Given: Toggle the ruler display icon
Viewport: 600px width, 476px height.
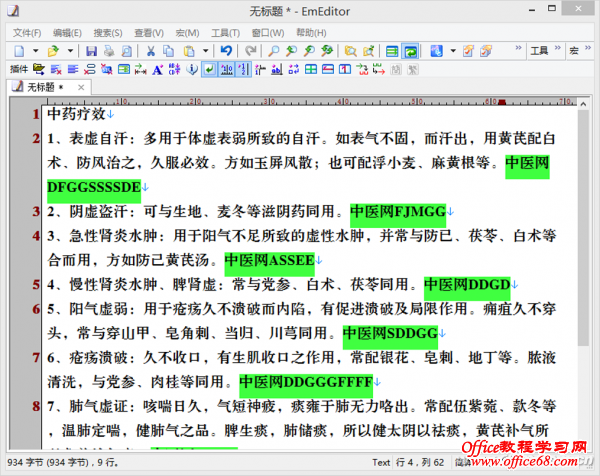Looking at the screenshot, I should (x=227, y=70).
